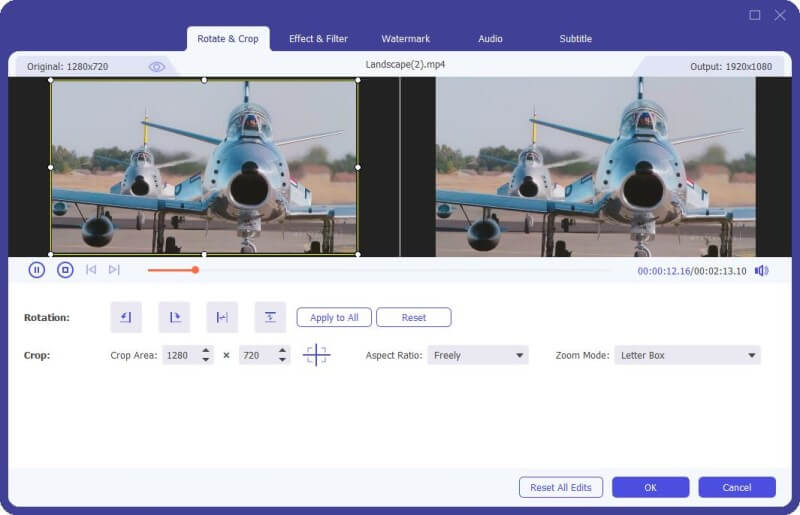Center the crop area with crosshair icon
Viewport: 800px width, 515px height.
[x=316, y=355]
